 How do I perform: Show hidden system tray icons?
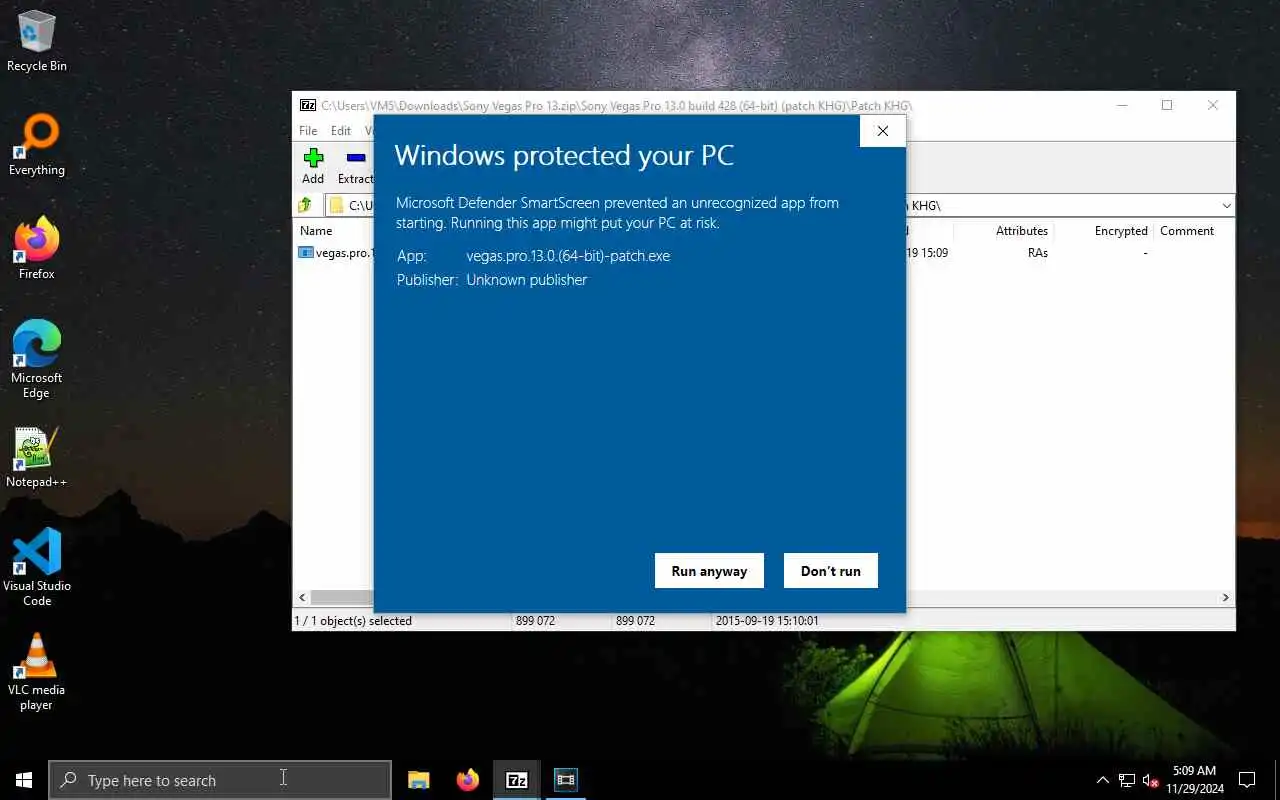(1103, 780)
